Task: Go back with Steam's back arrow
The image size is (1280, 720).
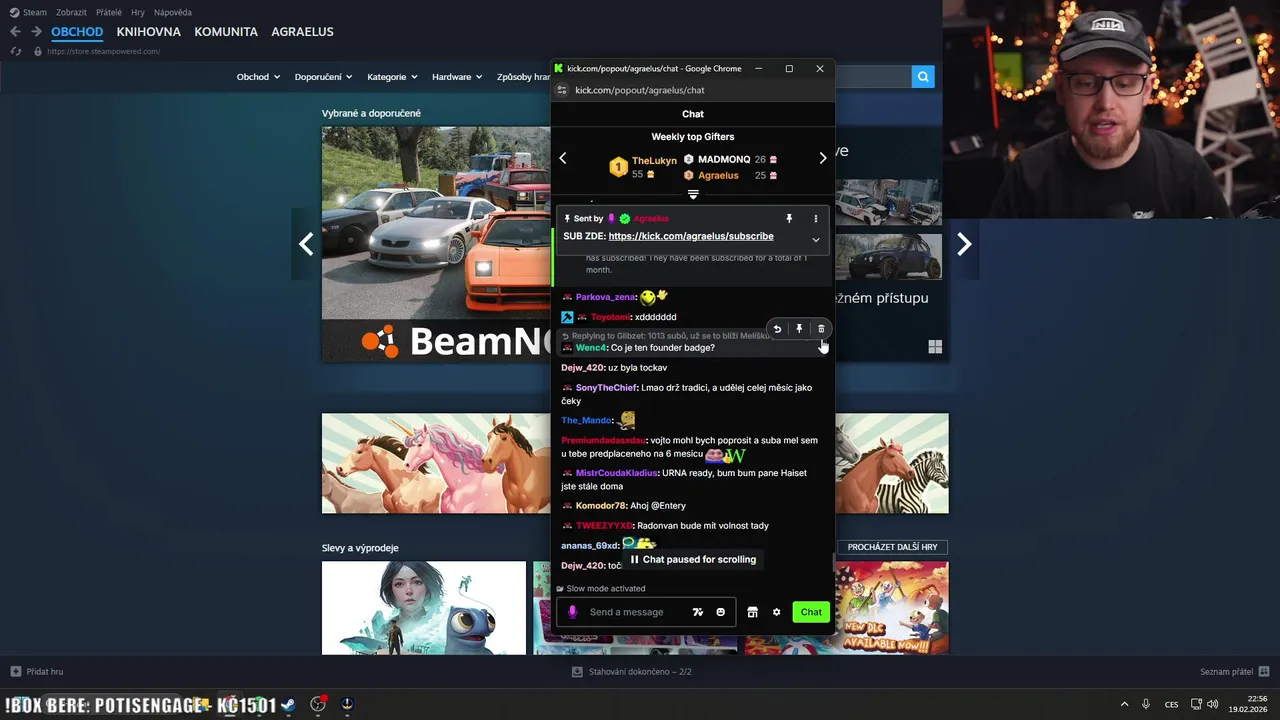Action: coord(15,32)
